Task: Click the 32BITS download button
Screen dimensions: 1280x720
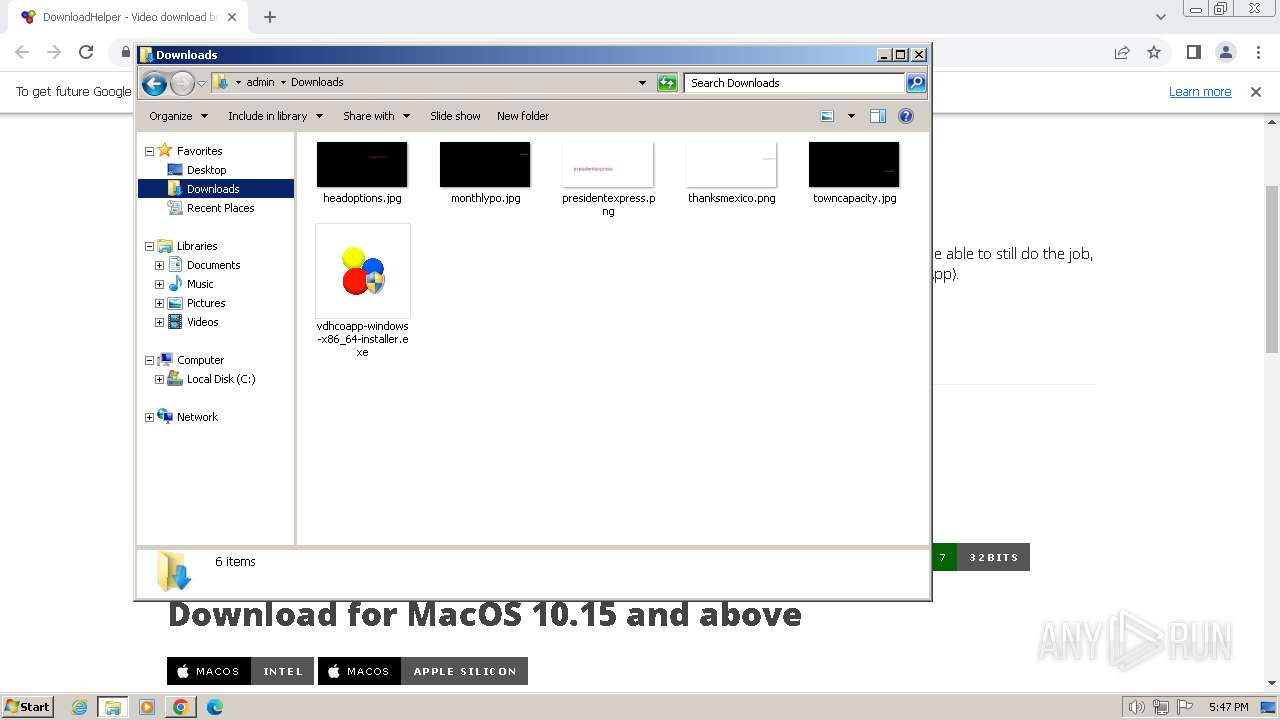Action: [x=993, y=557]
